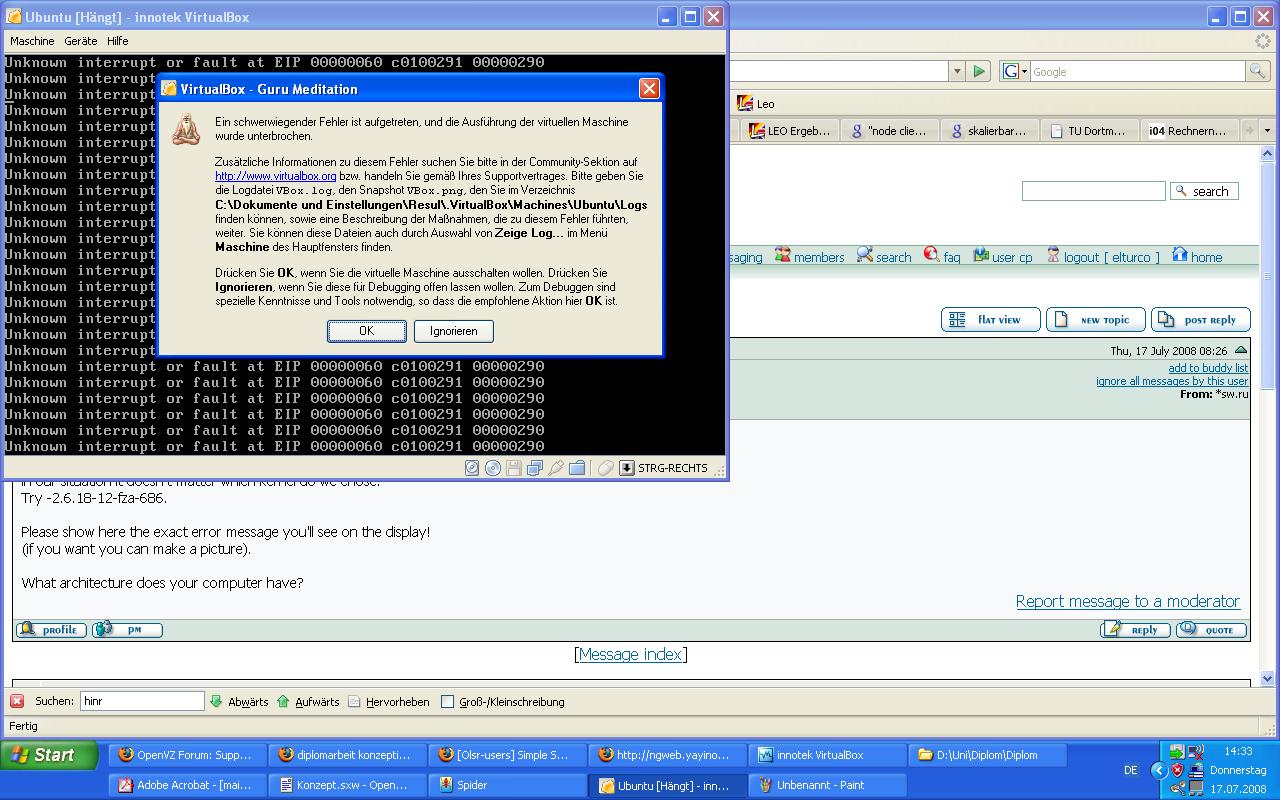Toggle Hervorheben highlight option
The width and height of the screenshot is (1280, 800).
388,702
